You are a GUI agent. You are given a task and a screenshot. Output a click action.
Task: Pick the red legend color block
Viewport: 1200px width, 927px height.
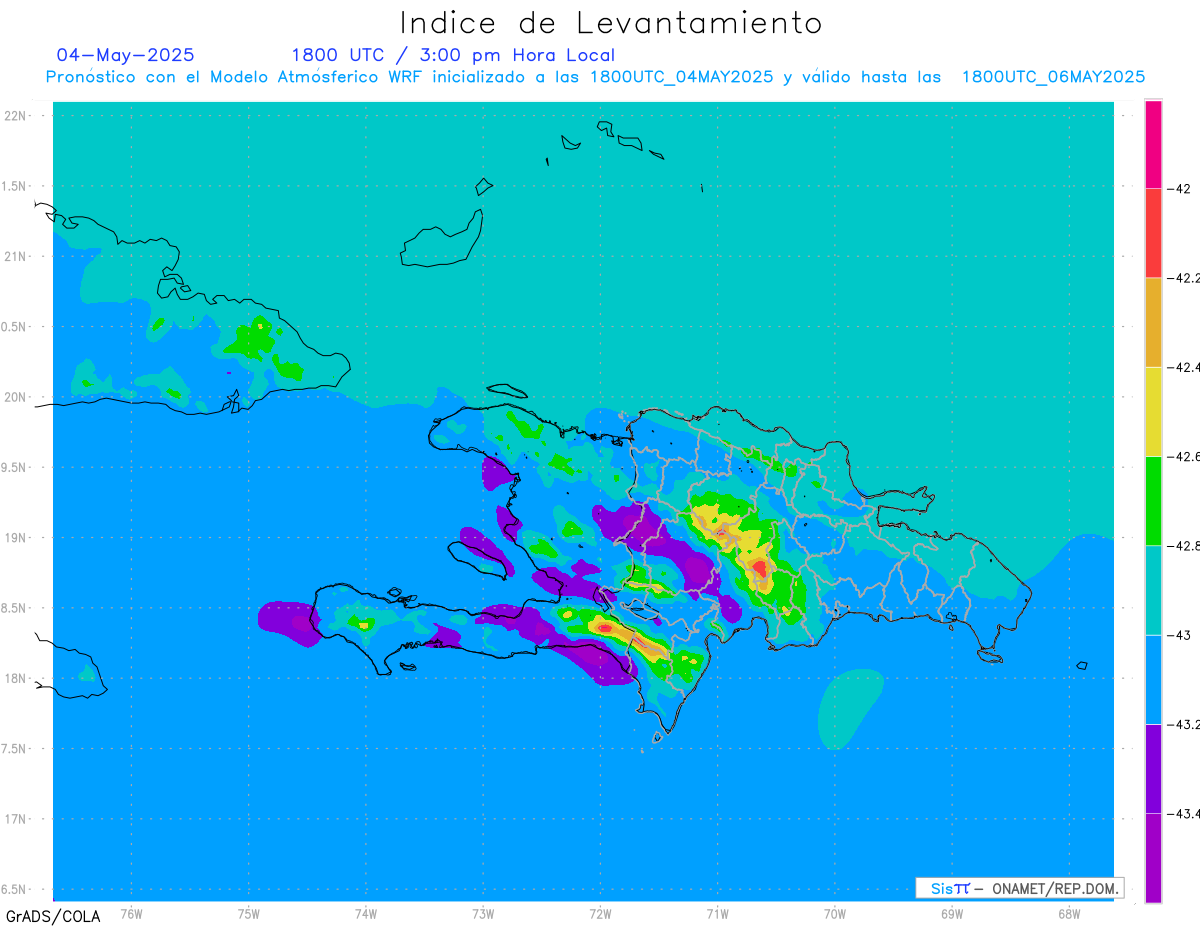pyautogui.click(x=1153, y=233)
